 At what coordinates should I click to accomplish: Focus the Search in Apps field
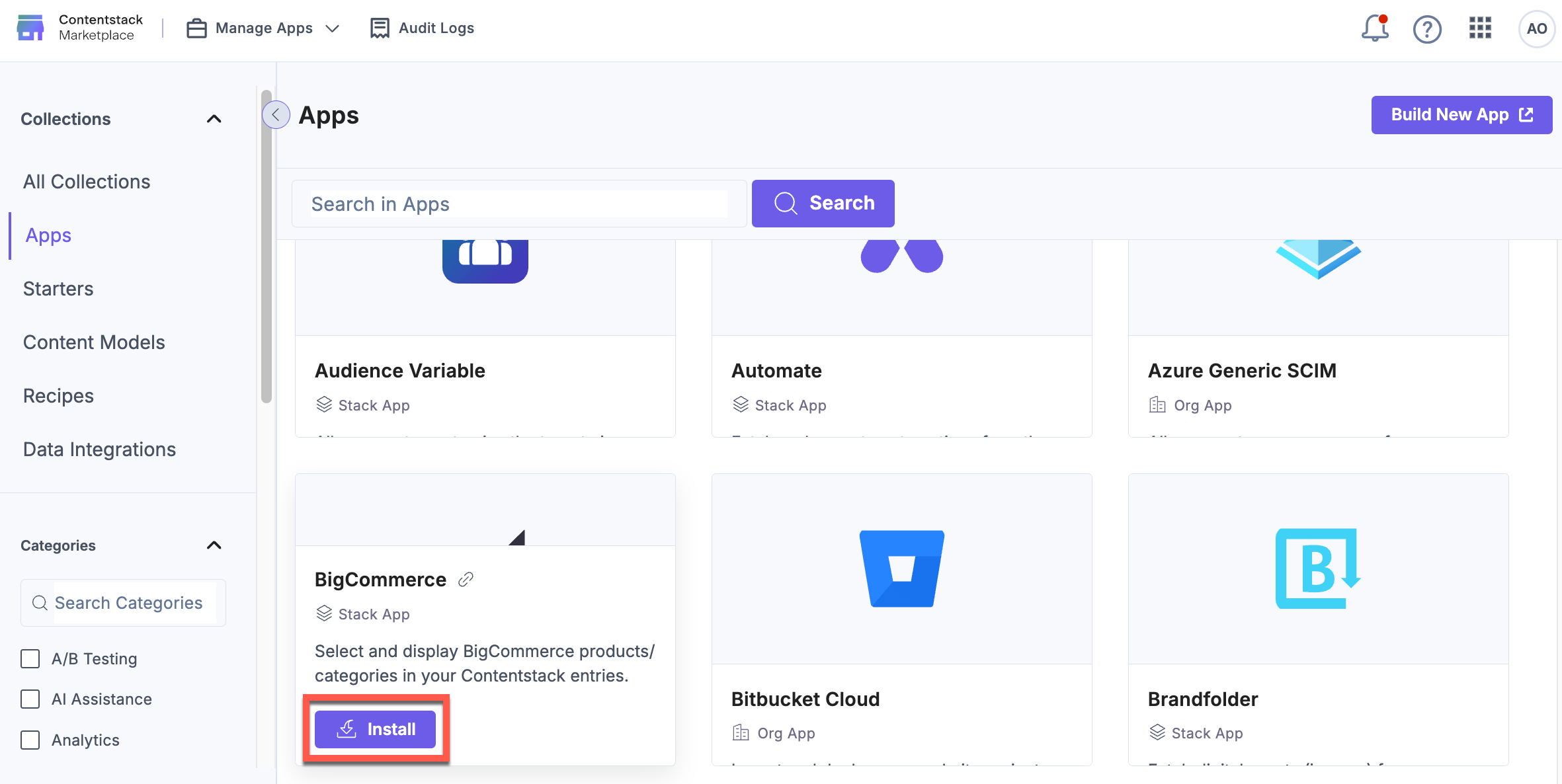point(519,204)
